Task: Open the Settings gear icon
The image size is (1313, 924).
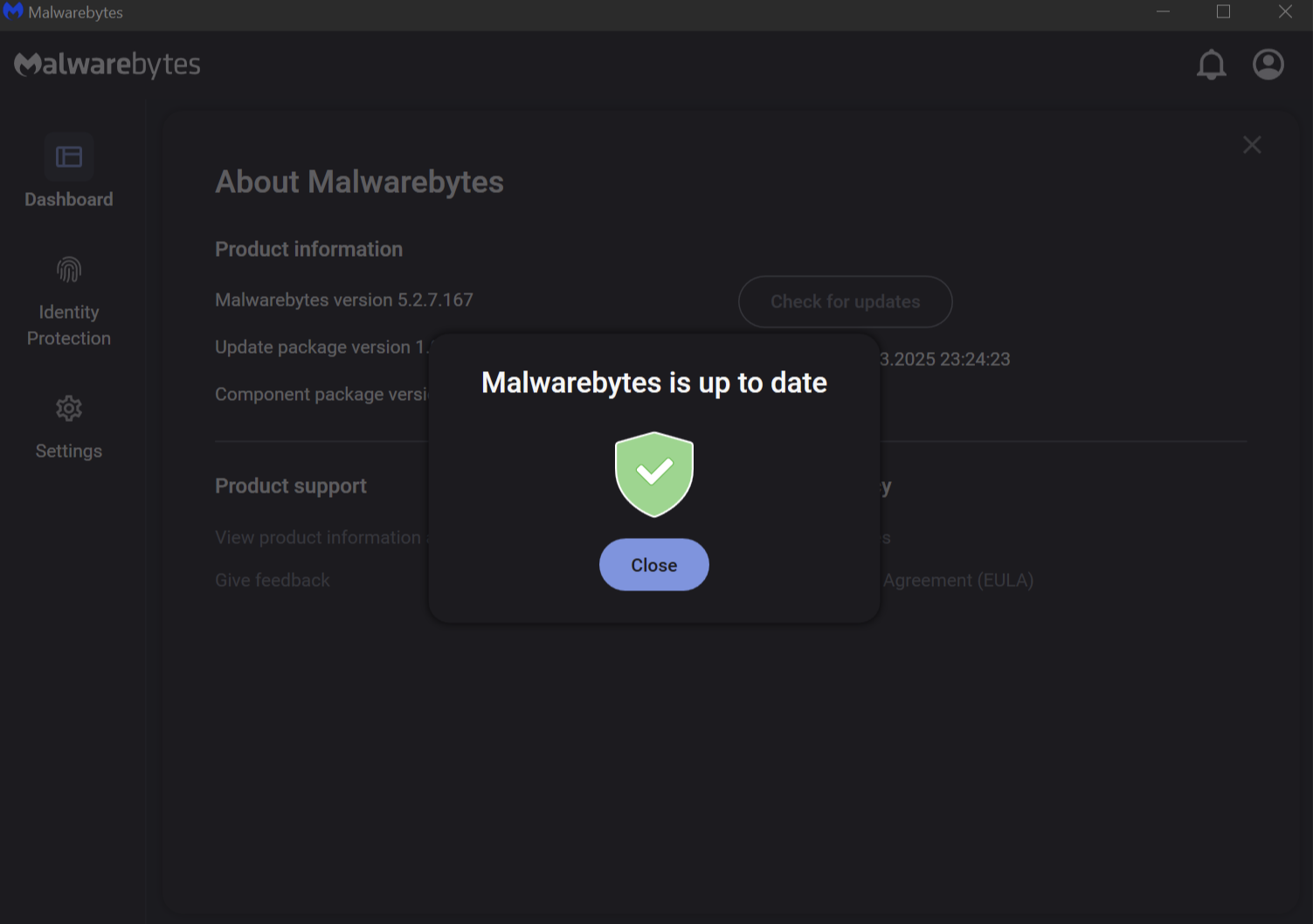Action: point(69,408)
